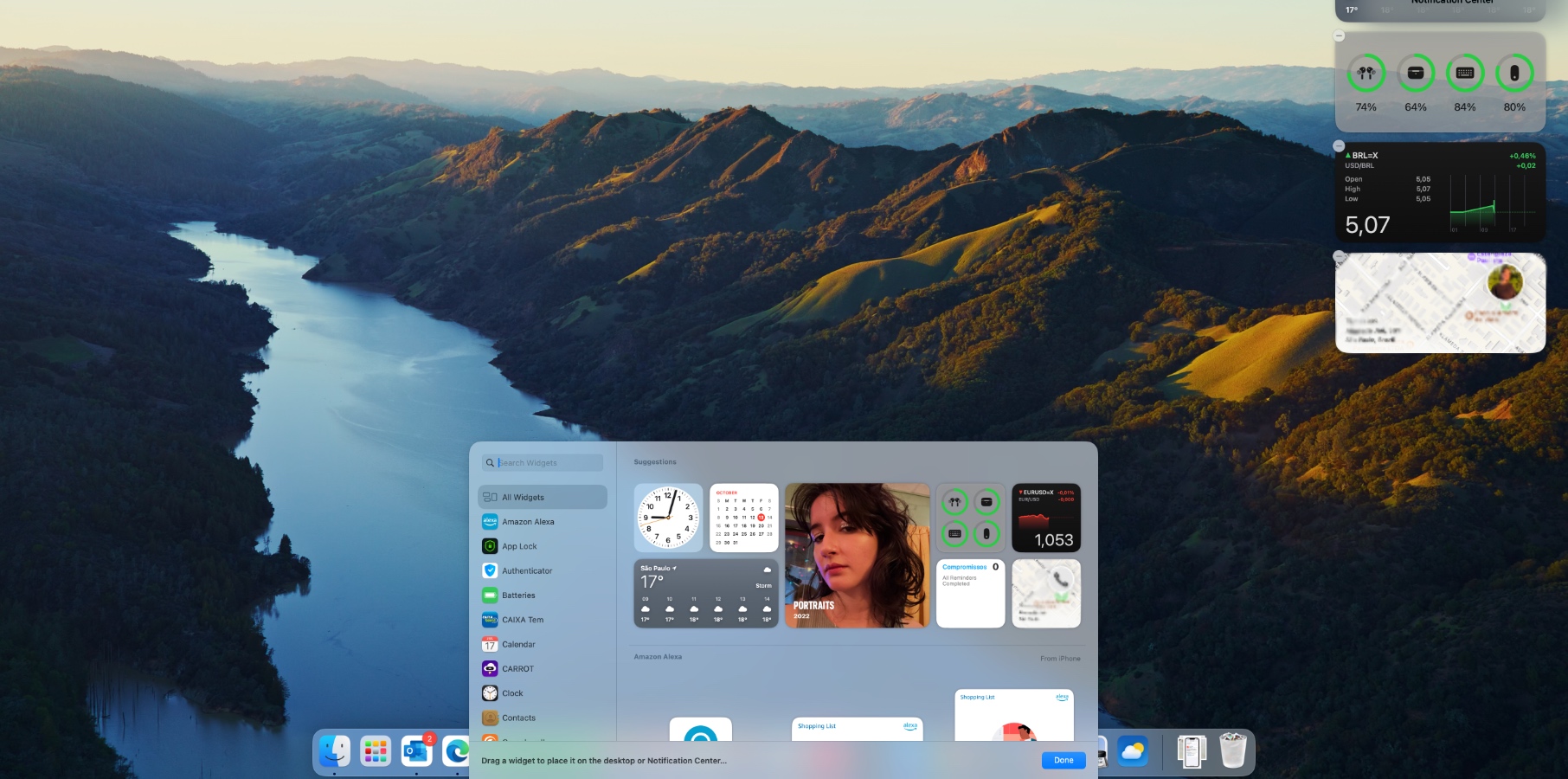Add the analog clock suggested widget
1568x779 pixels.
pyautogui.click(x=668, y=518)
